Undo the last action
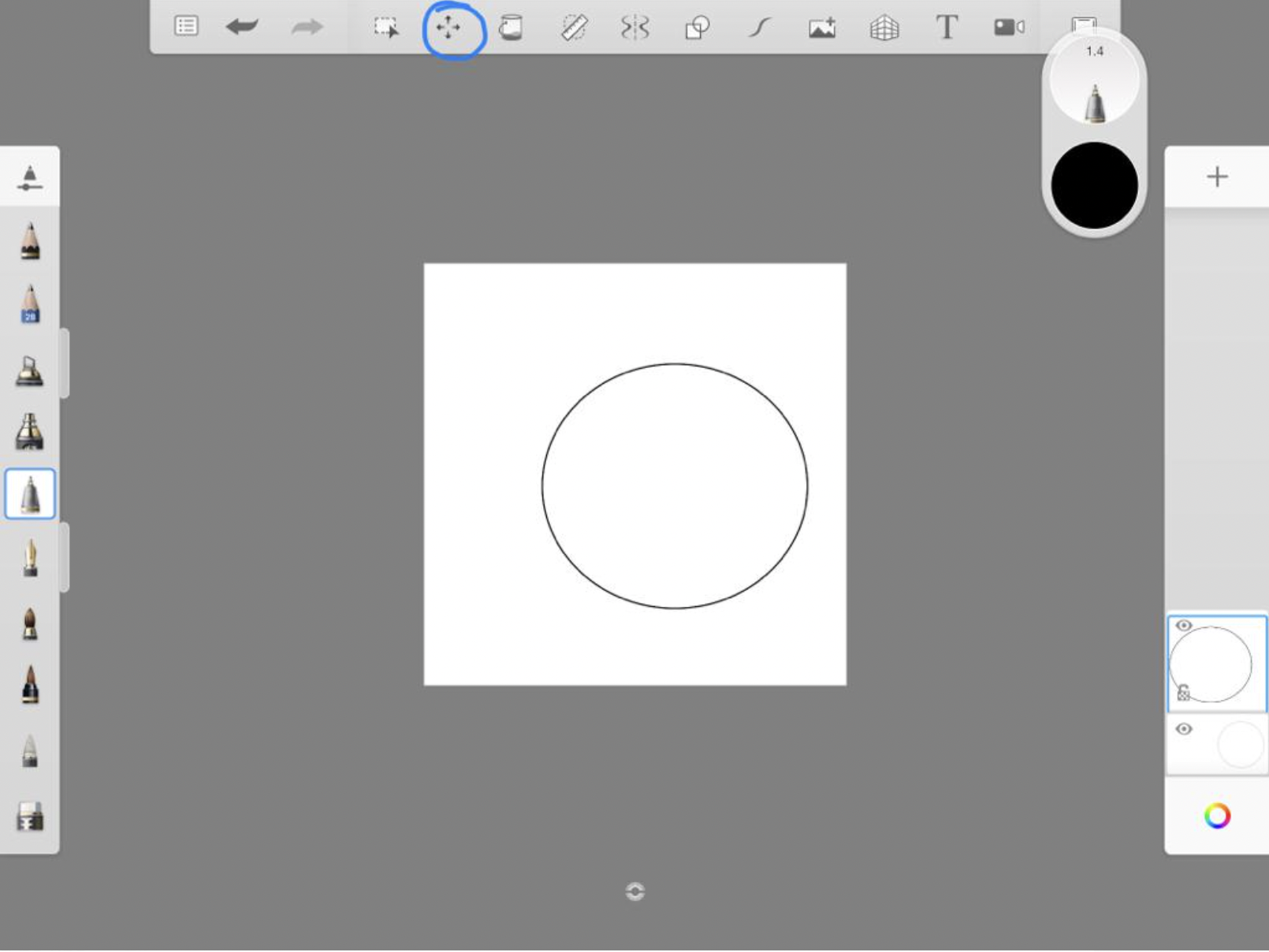Image resolution: width=1269 pixels, height=952 pixels. [x=242, y=27]
